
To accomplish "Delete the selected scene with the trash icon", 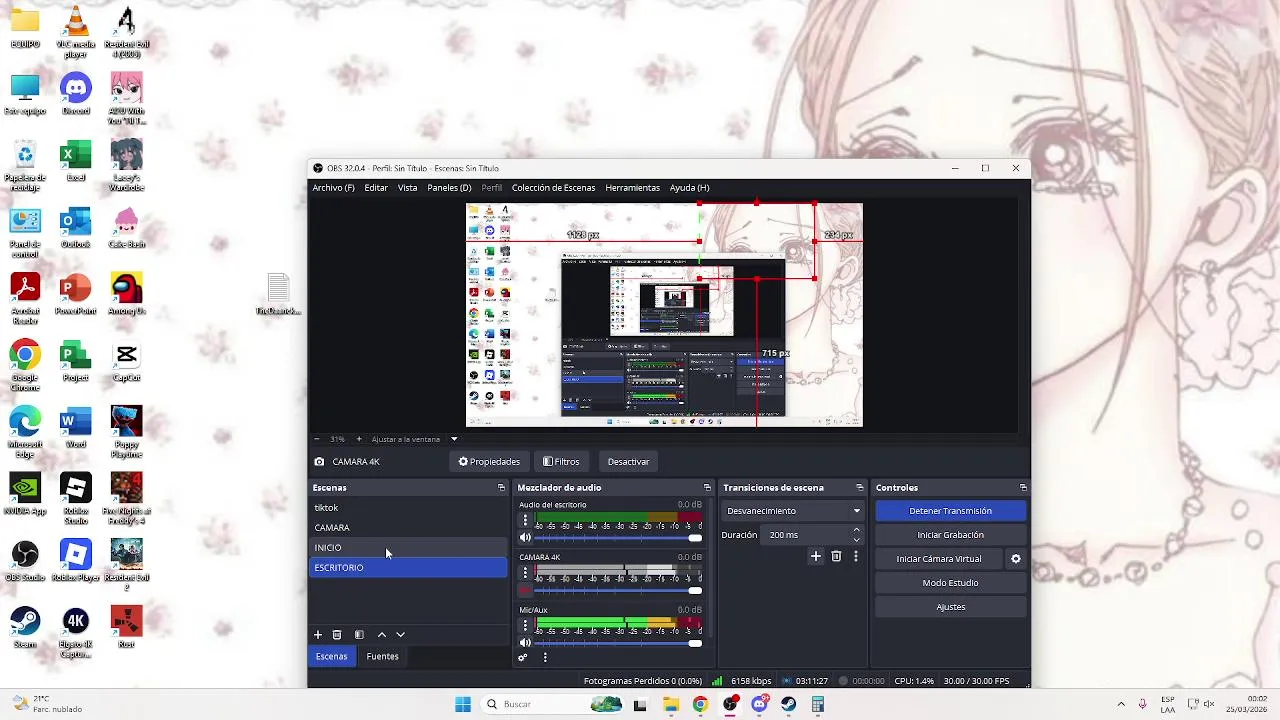I will click(337, 635).
